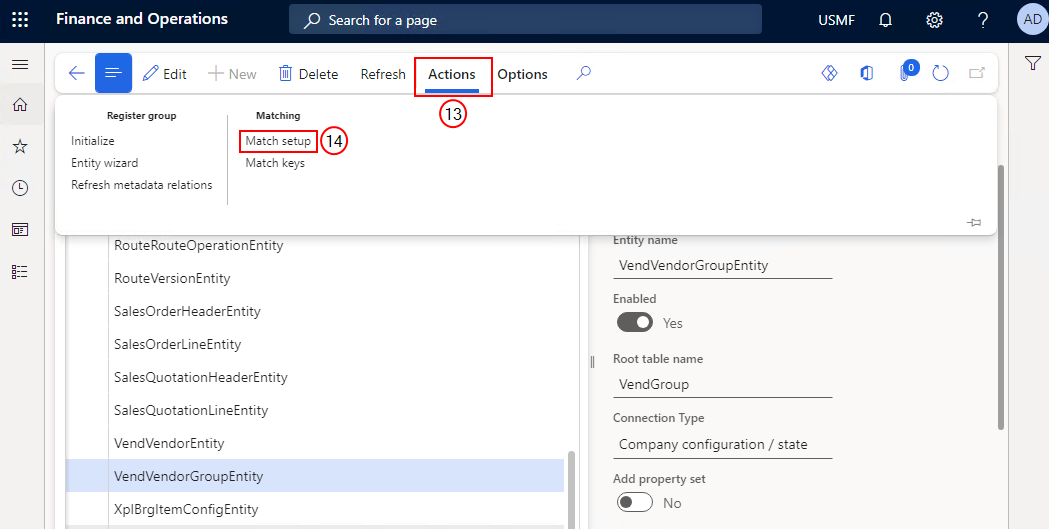Screen dimensions: 1049x529
Task: Toggle the Add property set switch
Action: coord(635,503)
